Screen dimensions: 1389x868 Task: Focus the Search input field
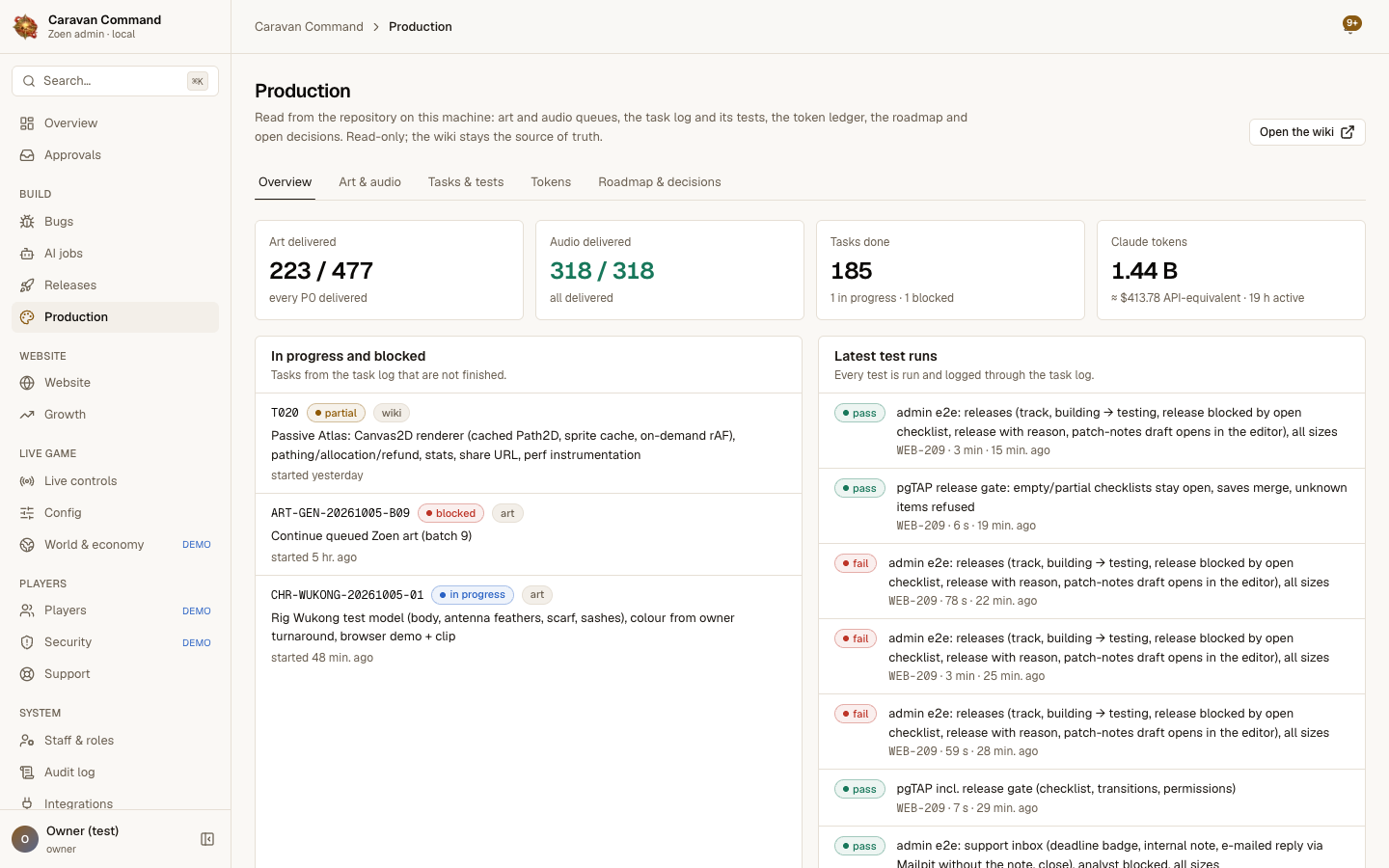click(115, 81)
